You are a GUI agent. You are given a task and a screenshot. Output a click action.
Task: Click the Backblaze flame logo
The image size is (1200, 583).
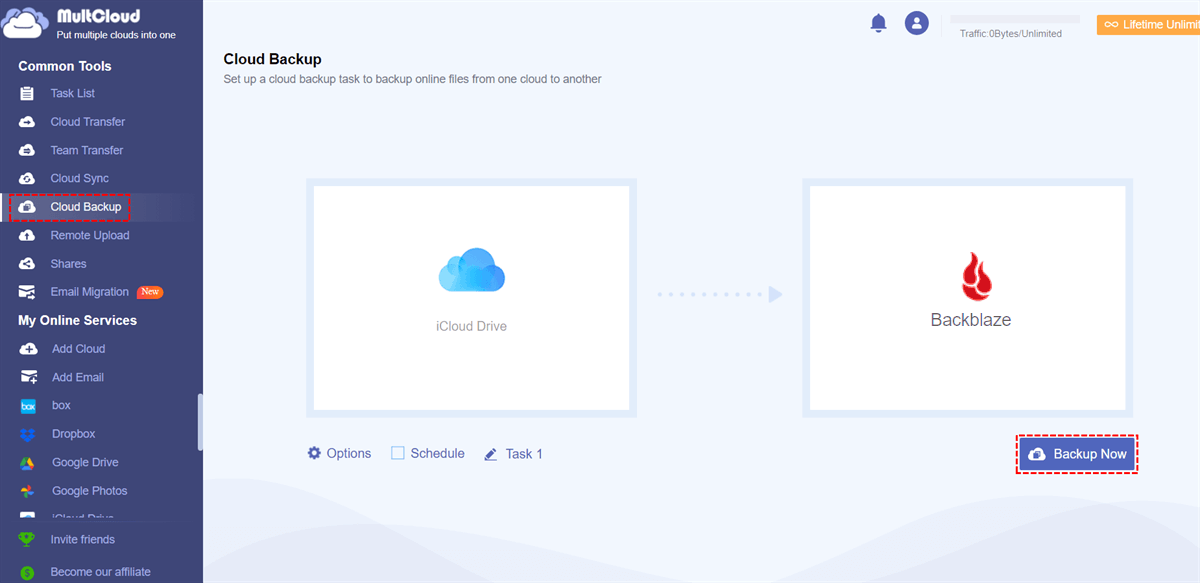click(976, 276)
